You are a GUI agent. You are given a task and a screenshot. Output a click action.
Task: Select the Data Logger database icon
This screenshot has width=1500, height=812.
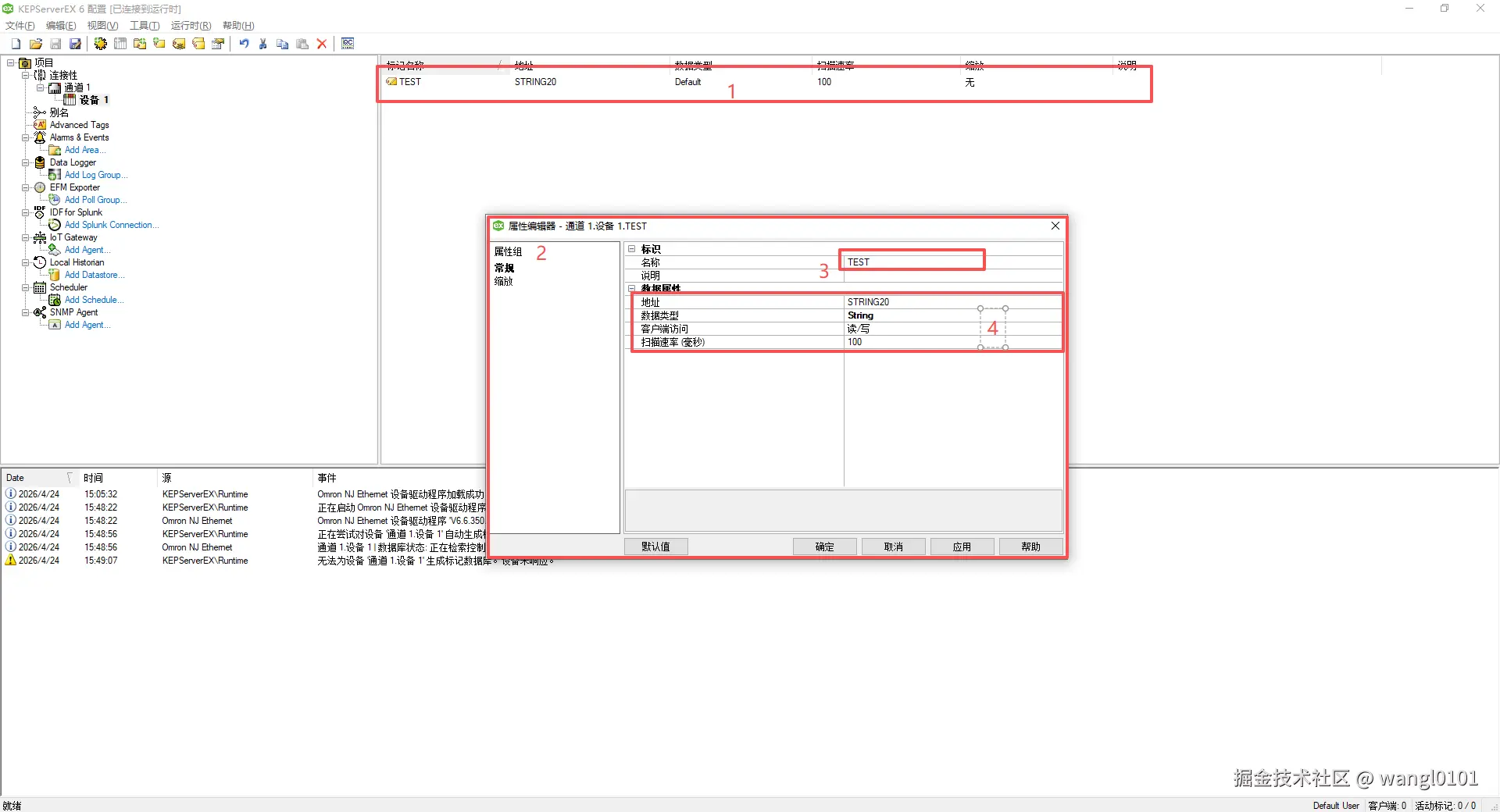click(x=40, y=162)
